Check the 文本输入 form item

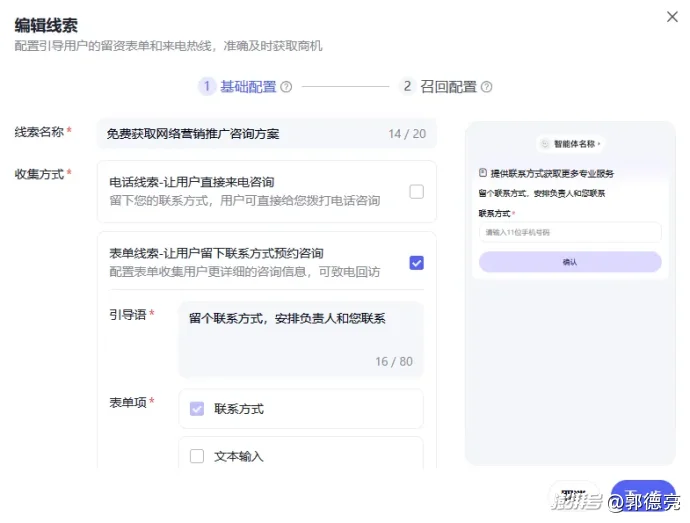(197, 456)
